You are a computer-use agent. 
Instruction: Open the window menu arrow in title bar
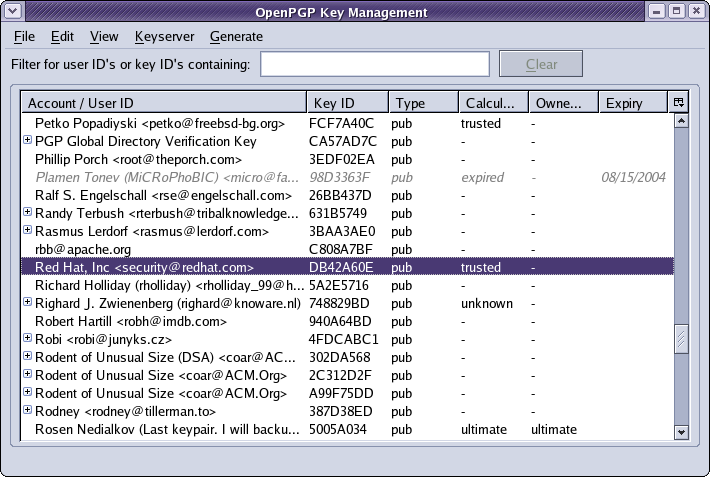coord(13,11)
